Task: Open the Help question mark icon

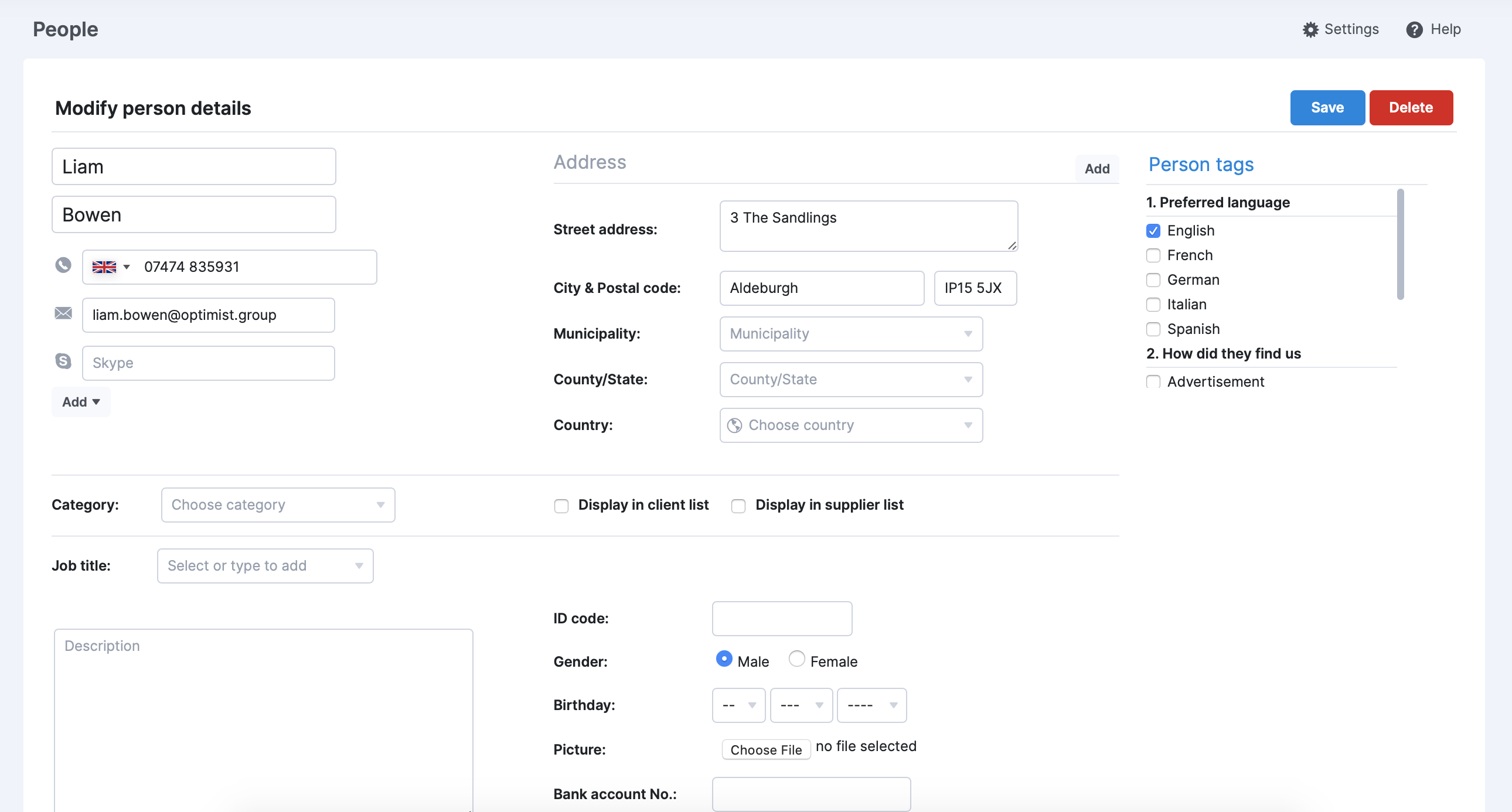Action: (x=1414, y=29)
